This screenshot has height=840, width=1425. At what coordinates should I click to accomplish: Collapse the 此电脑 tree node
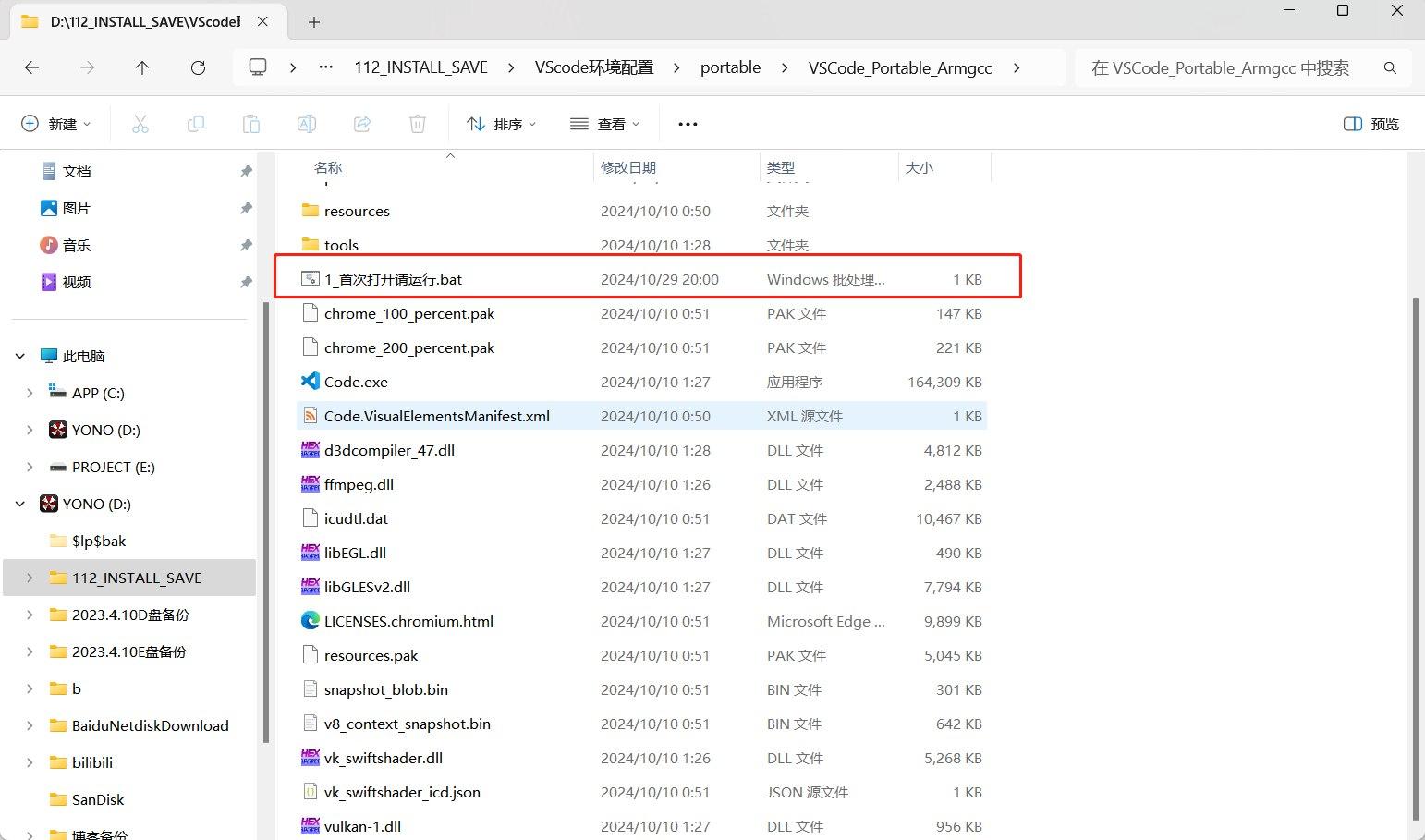click(20, 356)
